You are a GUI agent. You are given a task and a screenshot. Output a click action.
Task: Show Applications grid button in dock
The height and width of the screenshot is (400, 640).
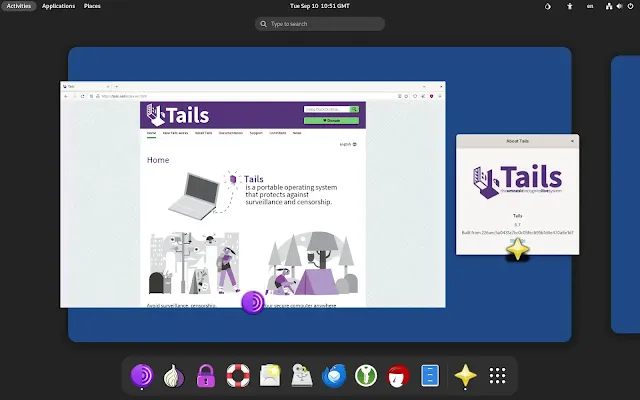click(497, 376)
